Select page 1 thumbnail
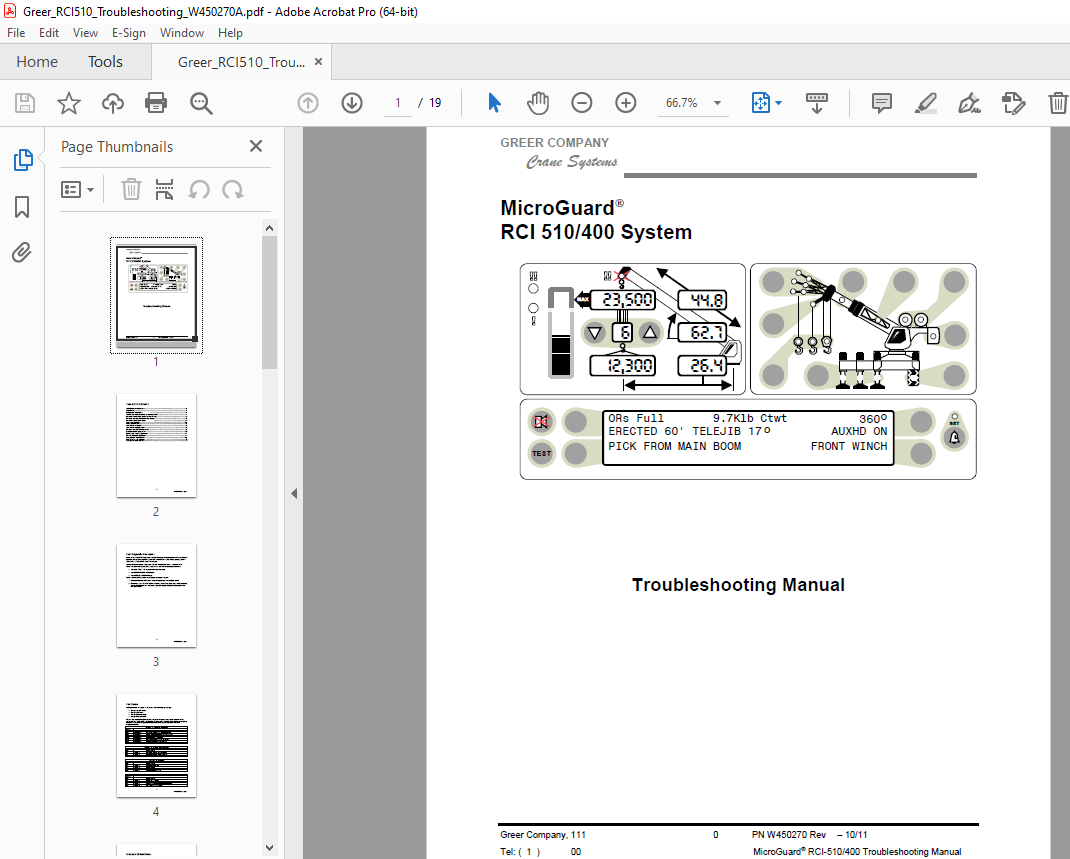 coord(156,295)
